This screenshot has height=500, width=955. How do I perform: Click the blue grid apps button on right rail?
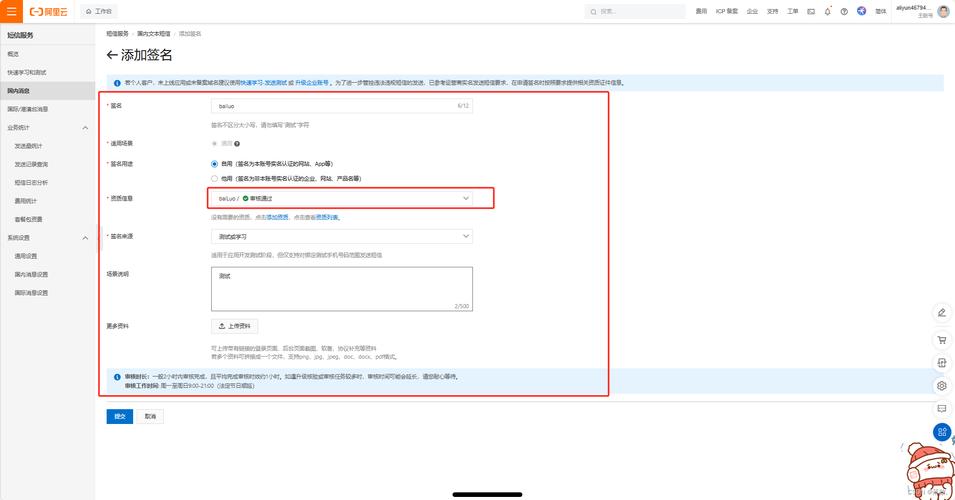click(x=942, y=432)
